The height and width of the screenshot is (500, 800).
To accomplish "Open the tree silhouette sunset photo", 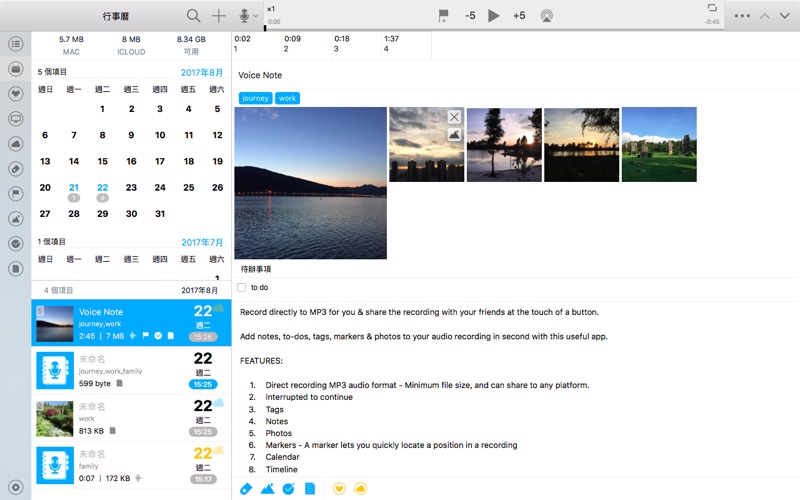I will [x=504, y=144].
